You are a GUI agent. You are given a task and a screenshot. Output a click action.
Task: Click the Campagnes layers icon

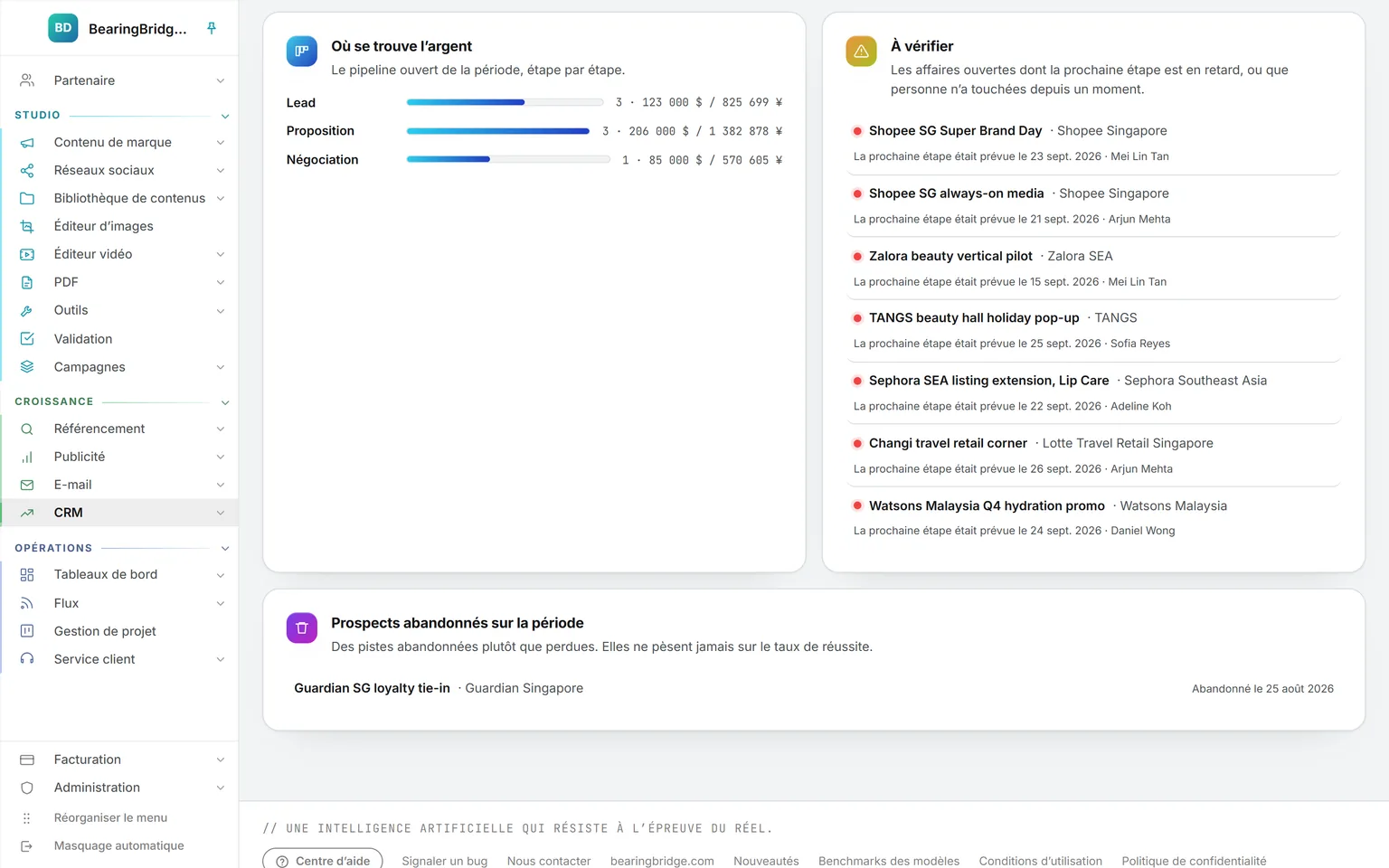point(27,366)
